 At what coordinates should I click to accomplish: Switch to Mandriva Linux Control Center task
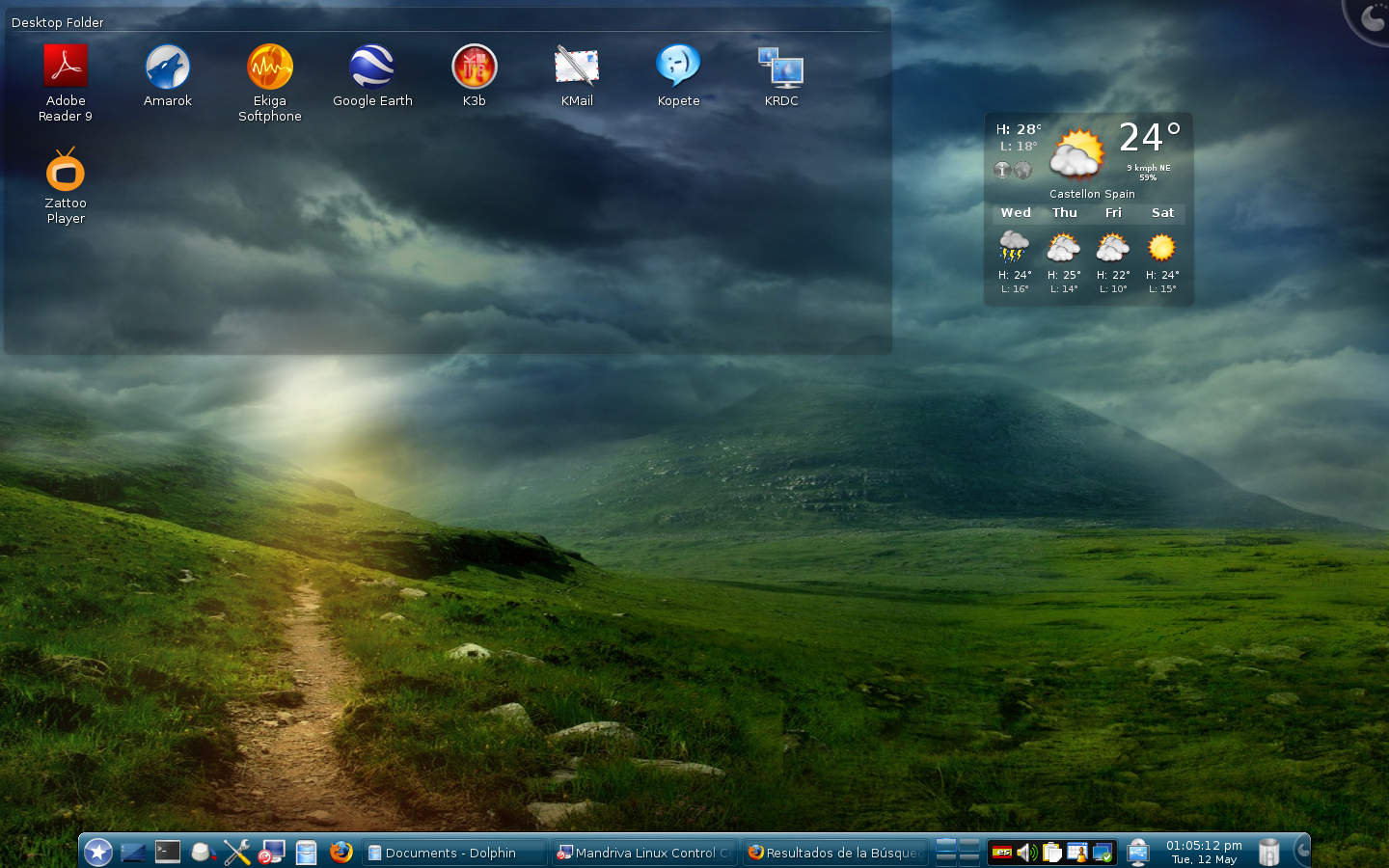(644, 853)
